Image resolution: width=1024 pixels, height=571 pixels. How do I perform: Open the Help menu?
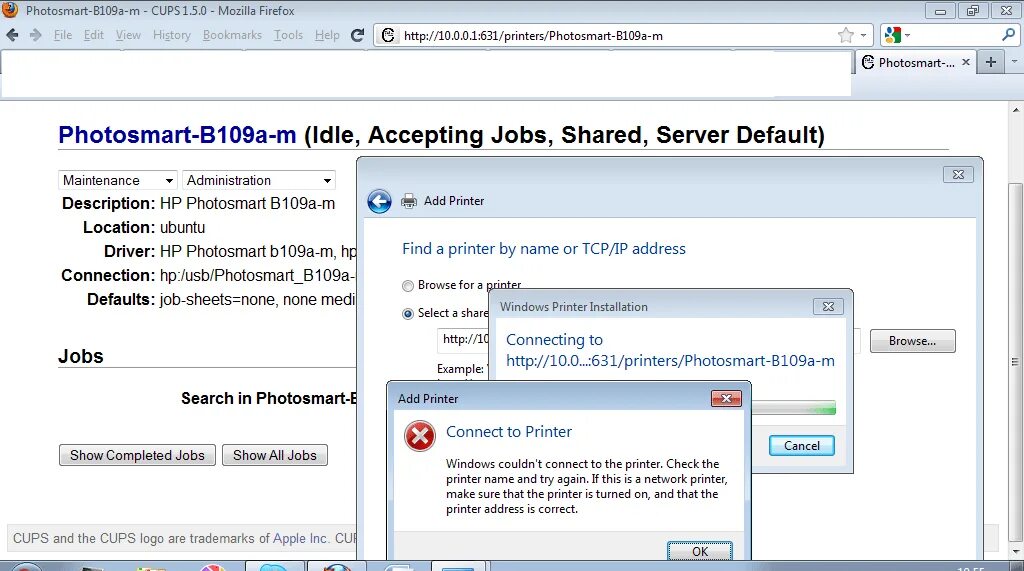coord(327,35)
